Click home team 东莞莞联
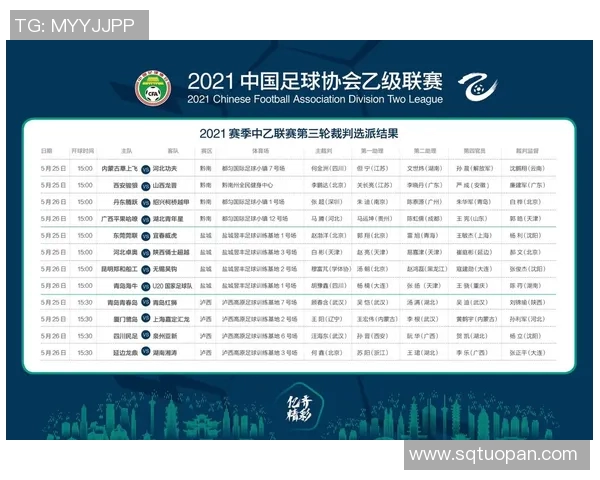This screenshot has height=480, width=600. click(x=125, y=236)
